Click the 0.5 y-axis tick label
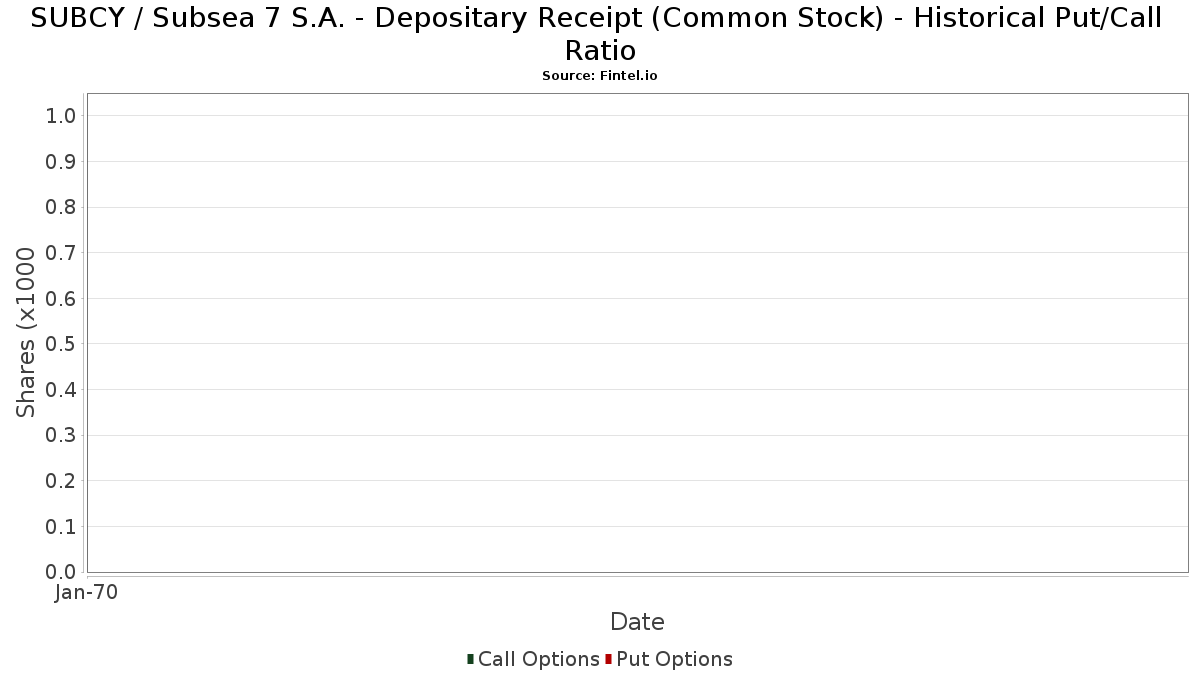Viewport: 1200px width, 675px height. click(x=61, y=344)
